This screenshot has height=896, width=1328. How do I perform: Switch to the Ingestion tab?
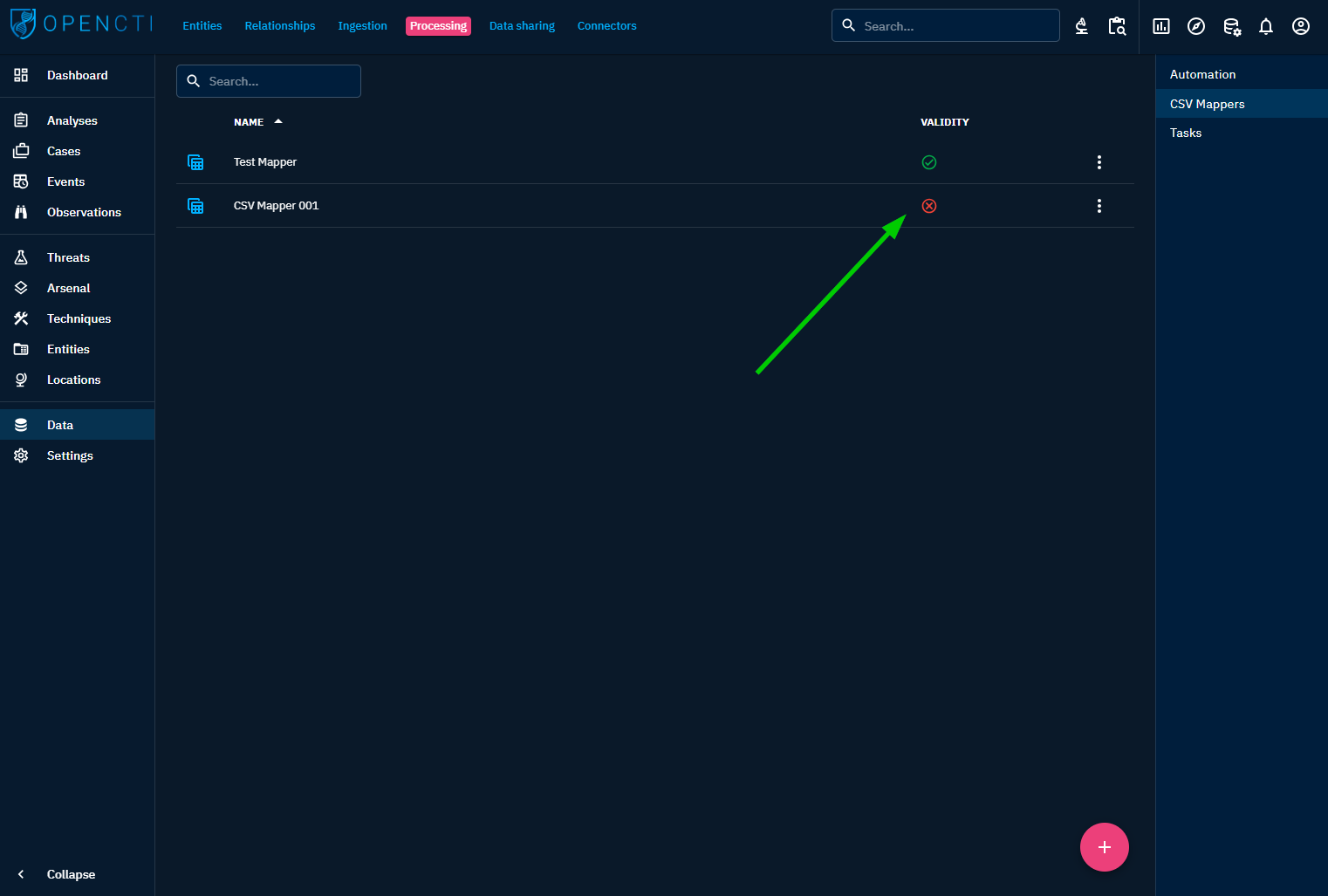[x=362, y=26]
